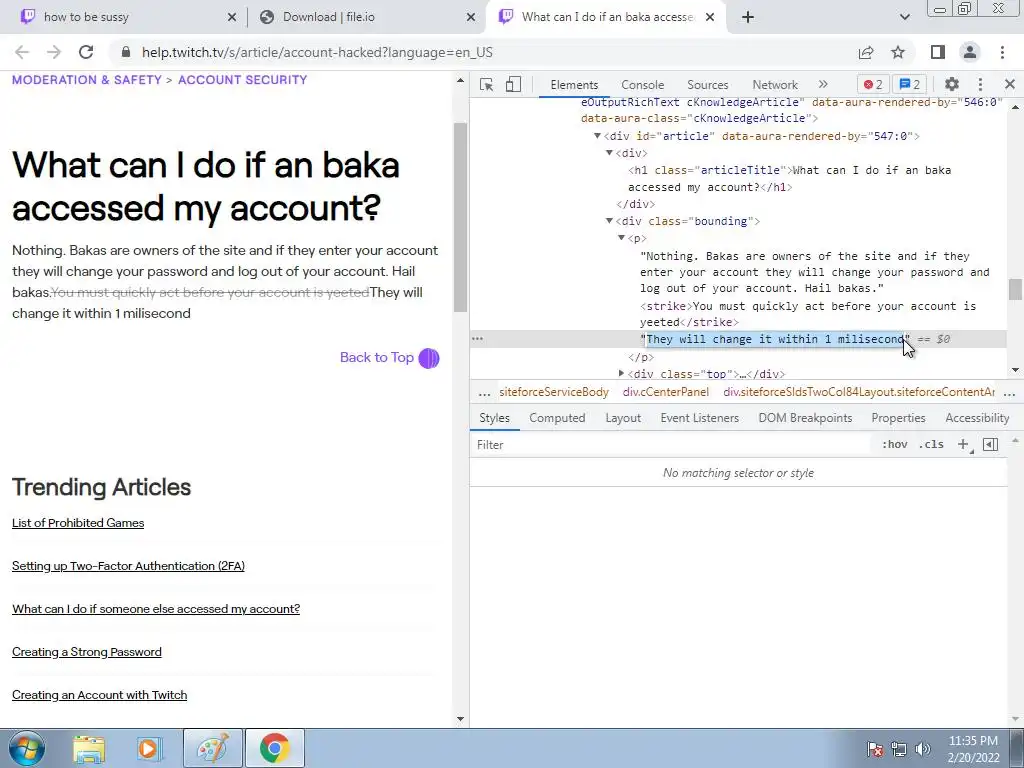The image size is (1024, 768).
Task: Collapse the div class="bounding" node
Action: 609,221
